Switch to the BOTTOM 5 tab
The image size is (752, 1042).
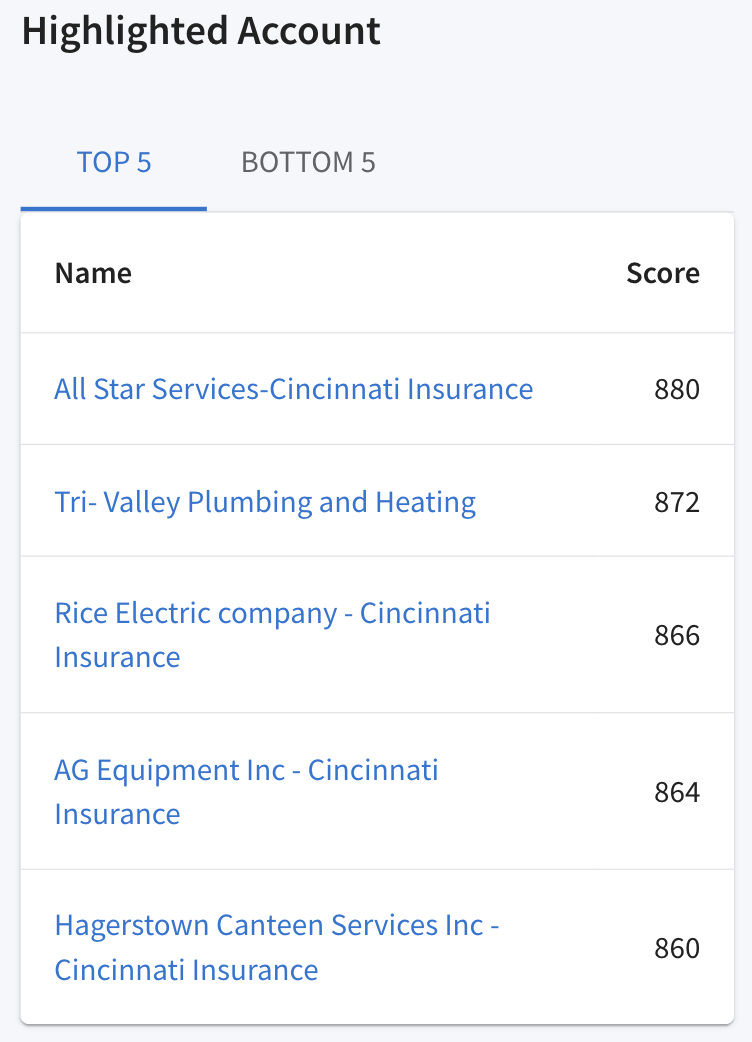(x=308, y=163)
